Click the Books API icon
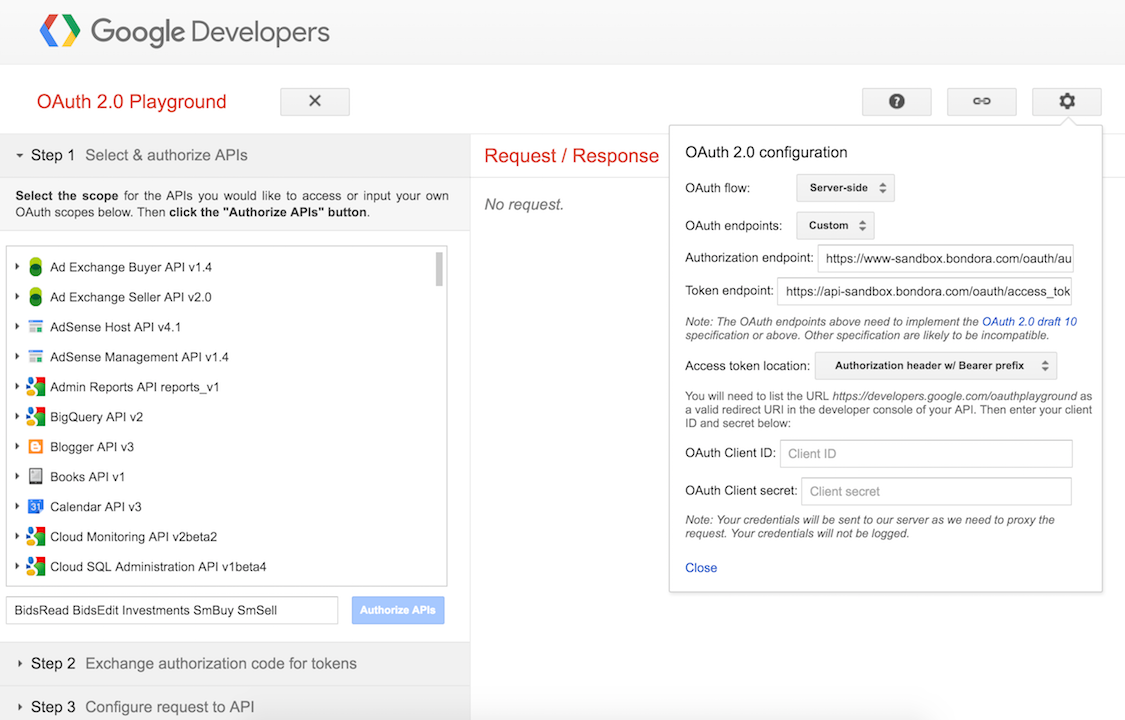 point(35,476)
